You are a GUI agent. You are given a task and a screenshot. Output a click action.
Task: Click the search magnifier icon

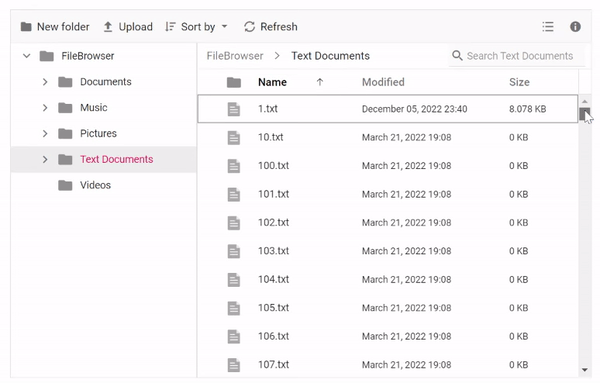pos(457,55)
